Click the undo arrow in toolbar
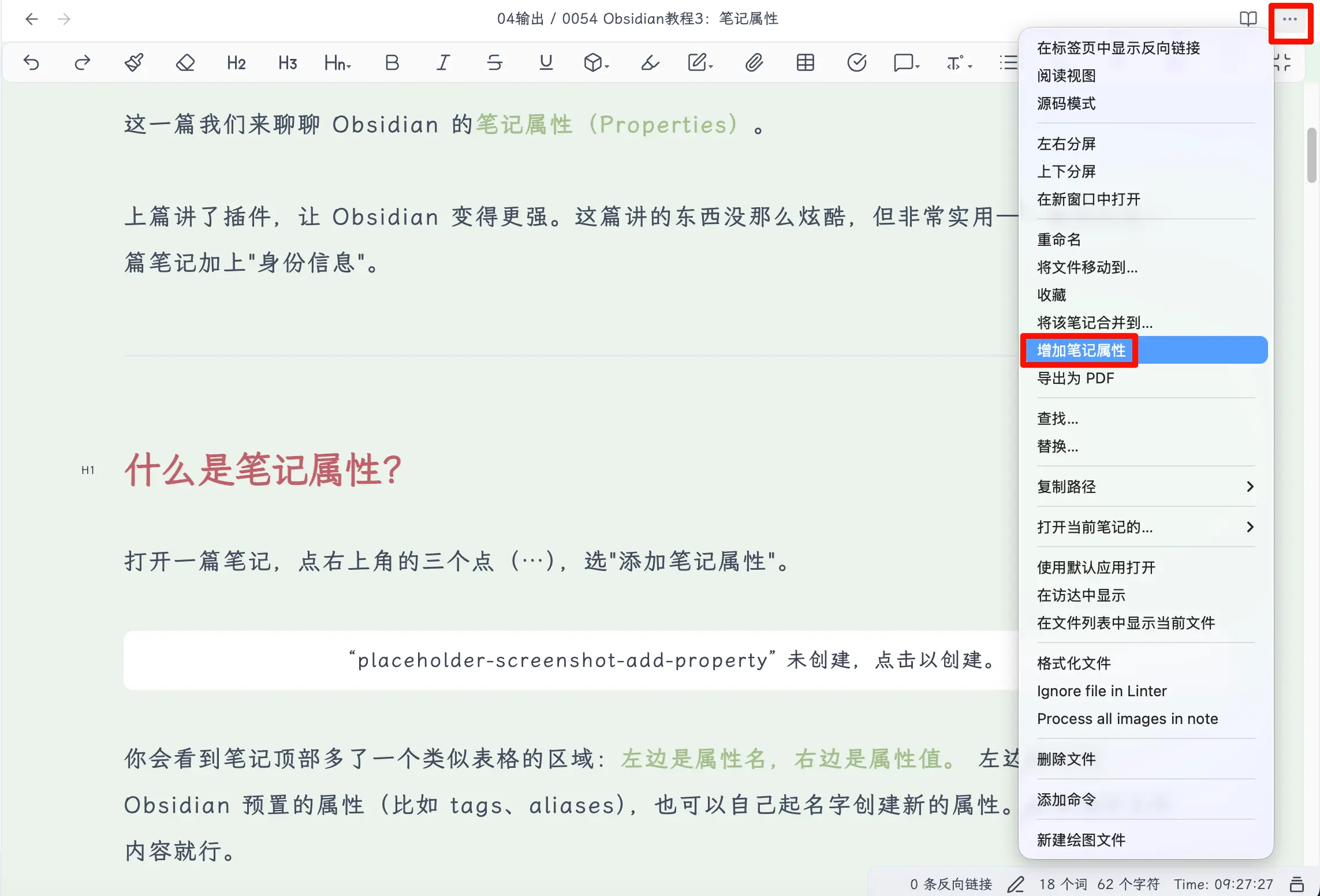The width and height of the screenshot is (1320, 896). [x=31, y=62]
